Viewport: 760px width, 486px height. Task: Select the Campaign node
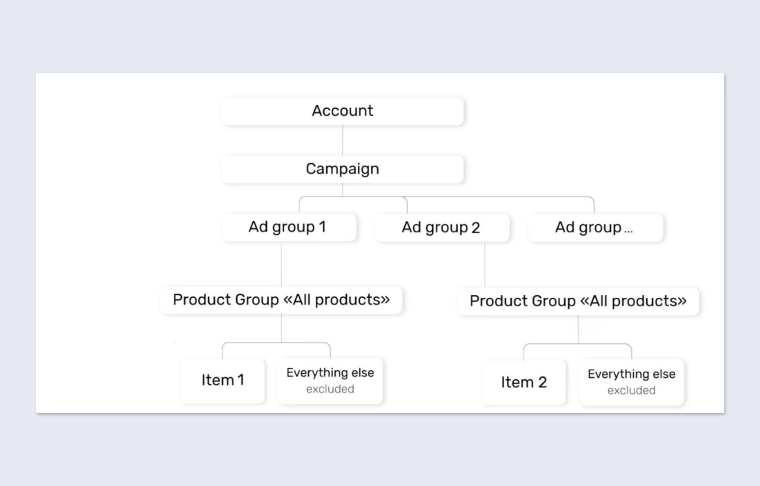tap(342, 169)
